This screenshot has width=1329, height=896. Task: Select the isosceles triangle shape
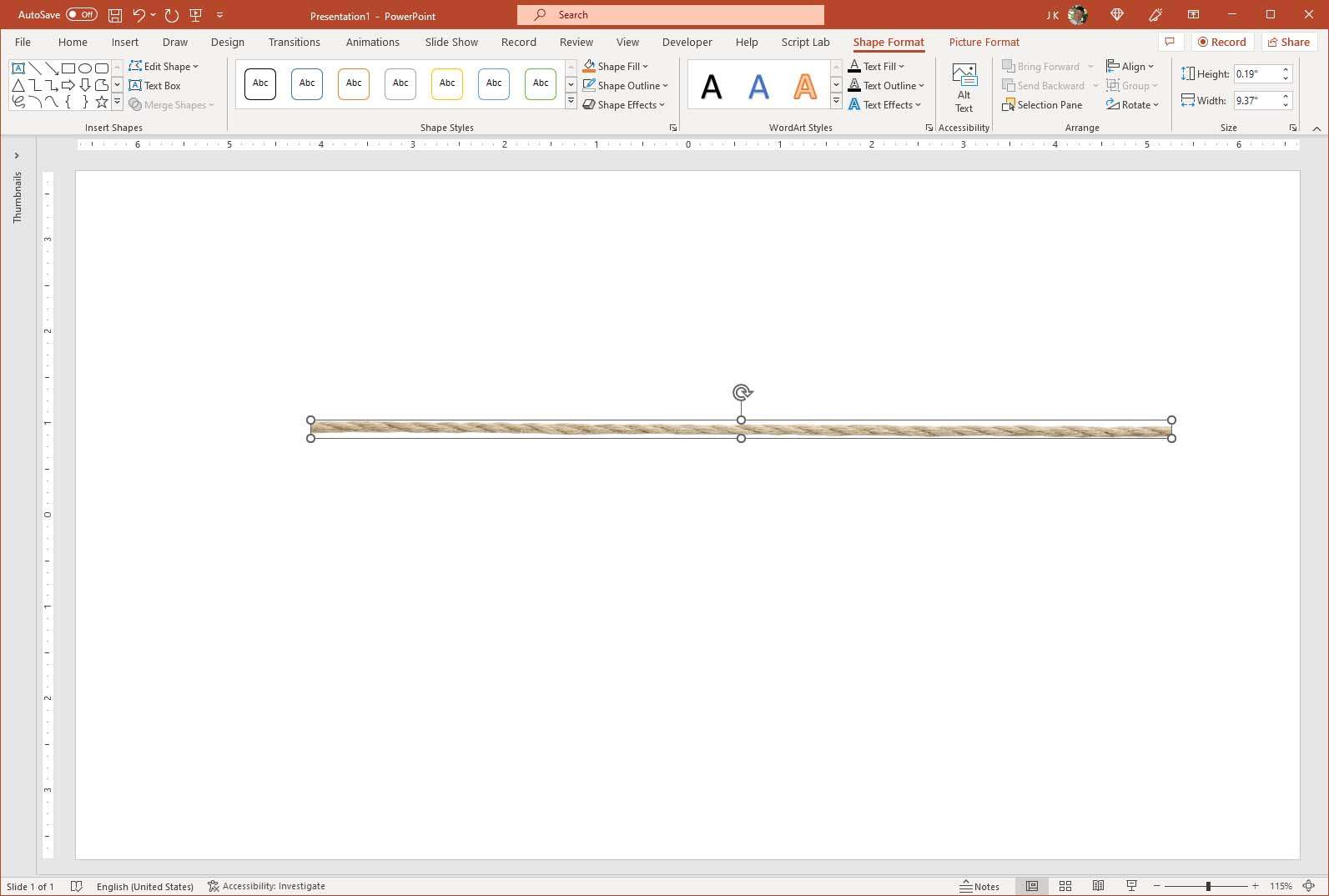(18, 85)
